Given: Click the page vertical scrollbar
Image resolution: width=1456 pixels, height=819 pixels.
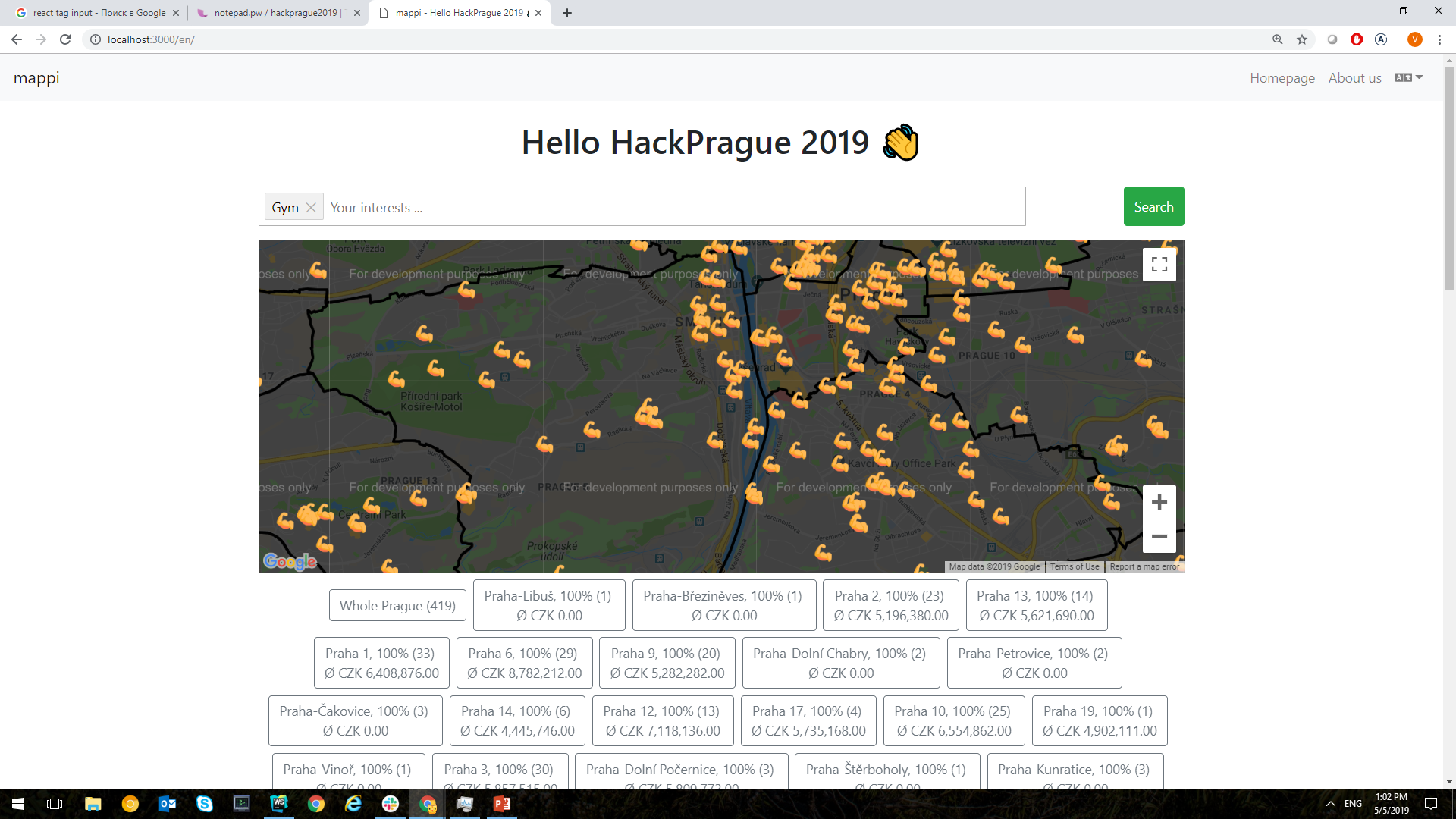Looking at the screenshot, I should 1449,178.
